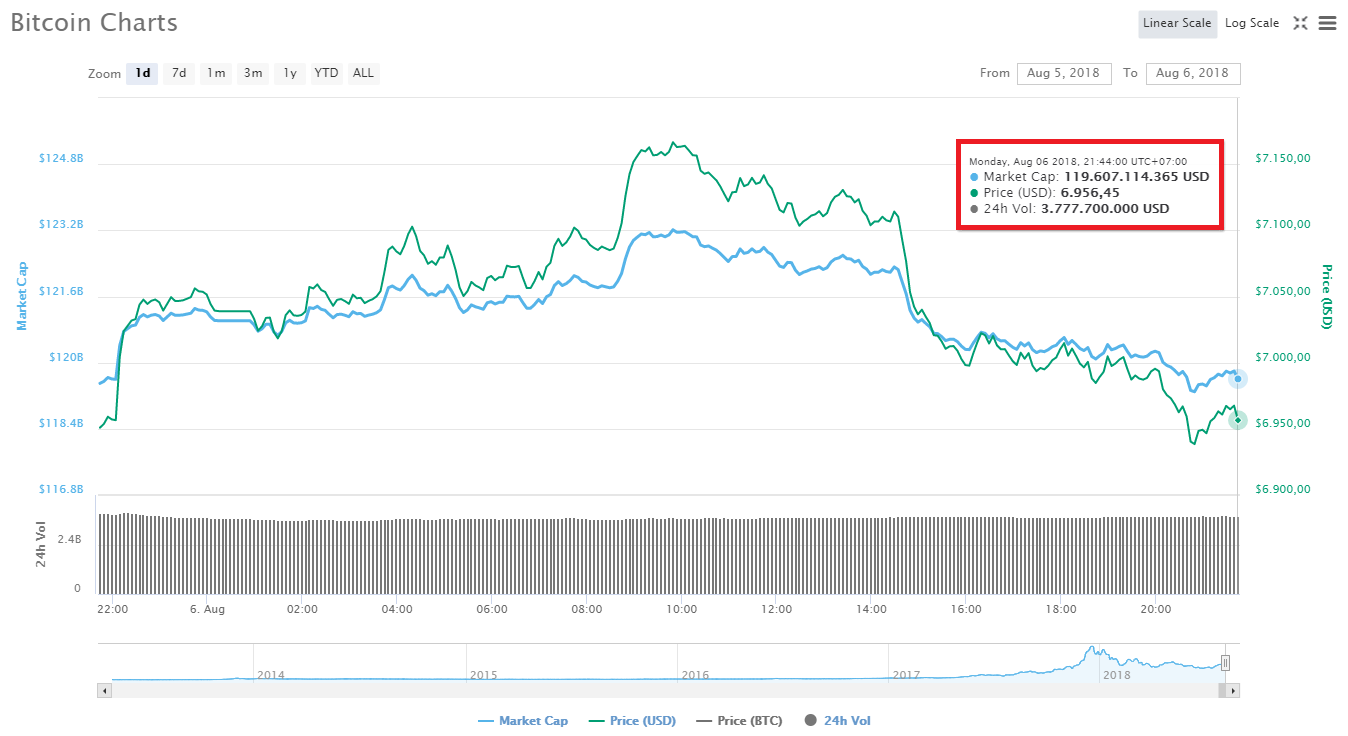Select Linear Scale mode
The height and width of the screenshot is (736, 1348).
pos(1177,23)
